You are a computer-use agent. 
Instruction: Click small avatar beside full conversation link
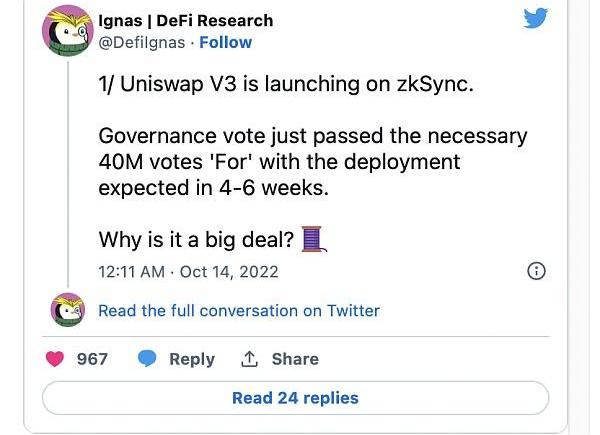click(67, 310)
